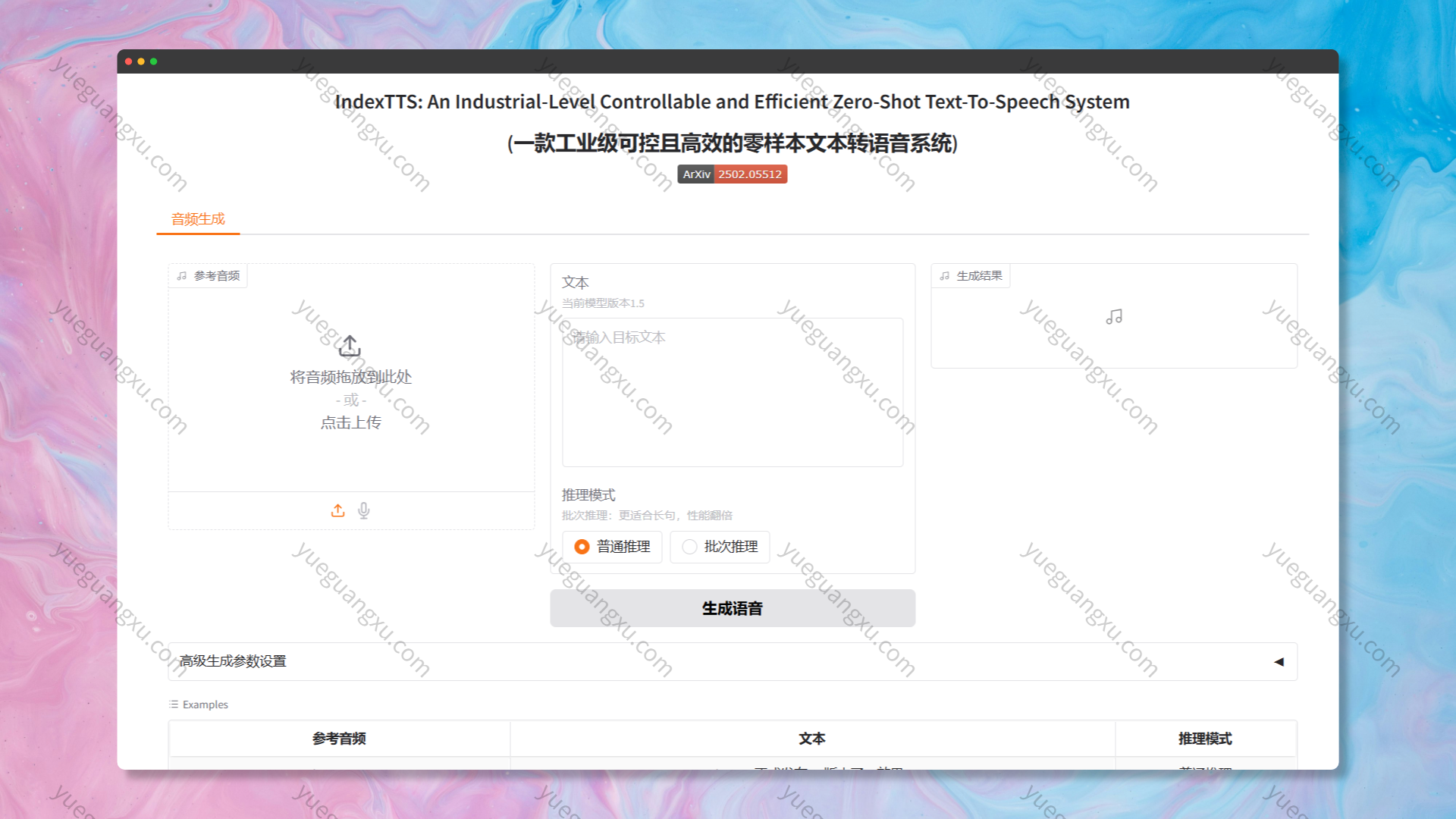Switch to the 音频生成 tab
The image size is (1456, 819).
(x=198, y=218)
